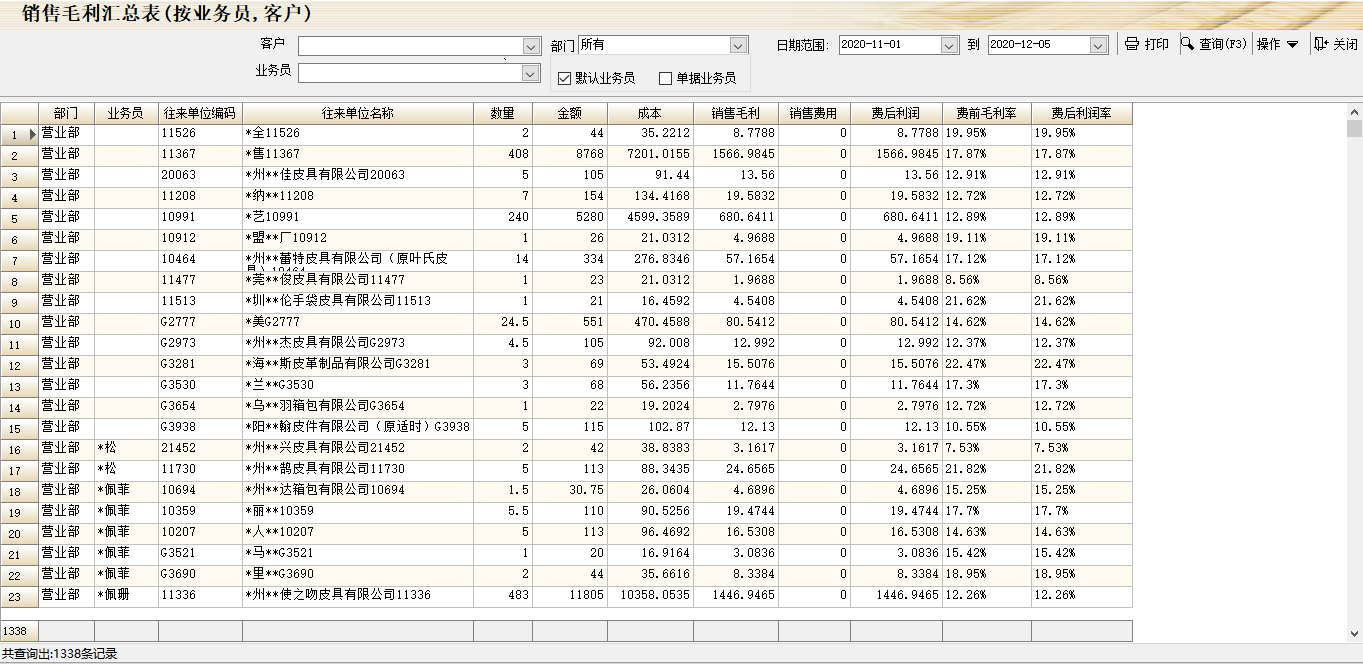Click the printer icon for 打印
This screenshot has width=1363, height=664.
[x=1132, y=45]
